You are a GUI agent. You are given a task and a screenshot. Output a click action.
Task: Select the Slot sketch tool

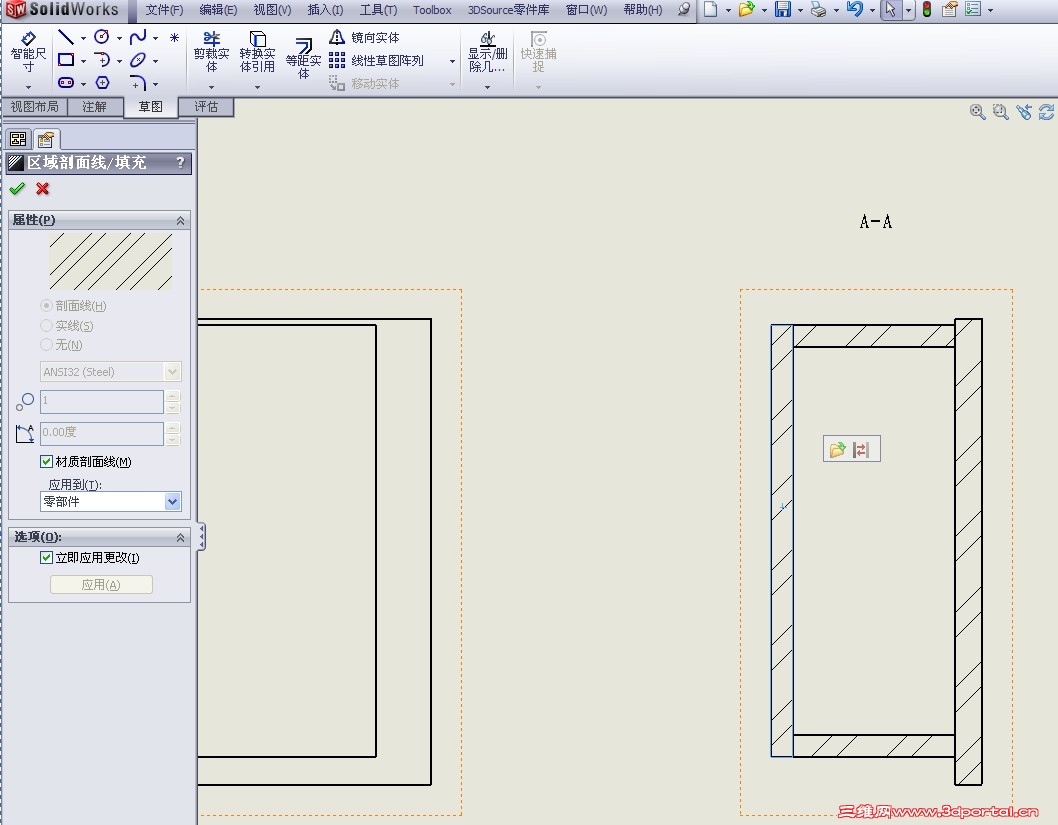(x=66, y=82)
